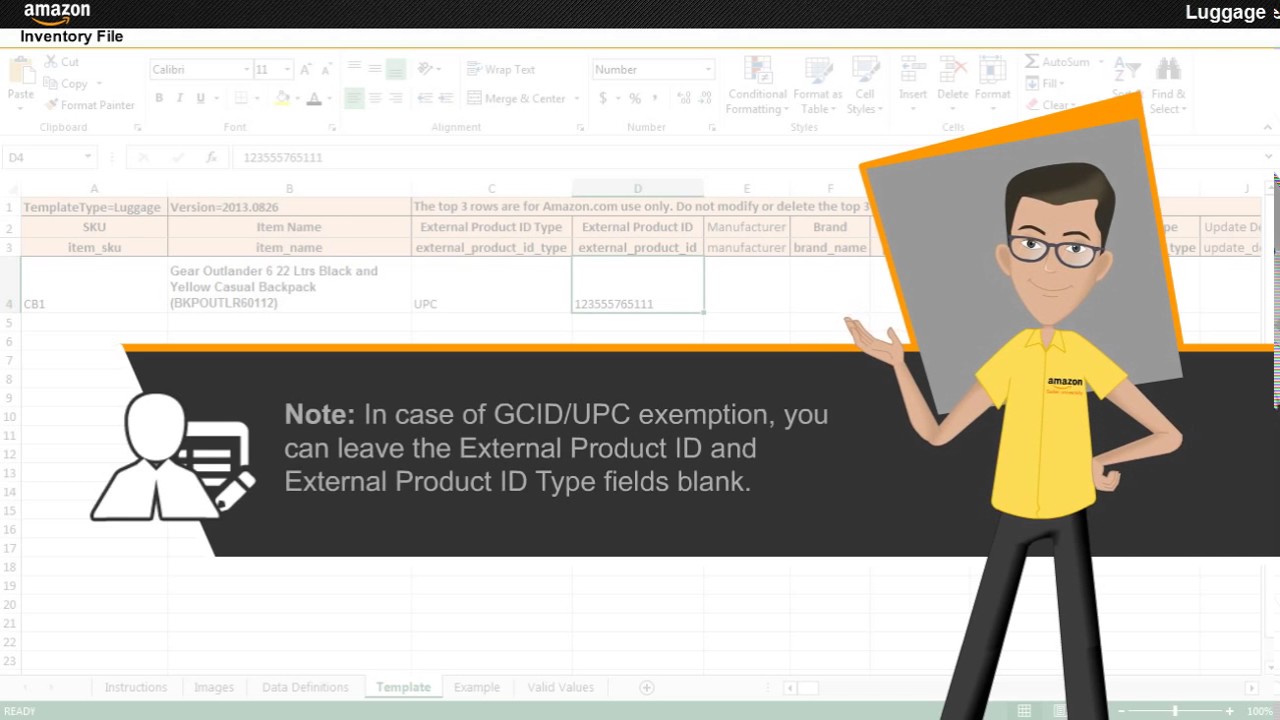The height and width of the screenshot is (720, 1280).
Task: Open the Number format dropdown
Action: coord(708,69)
